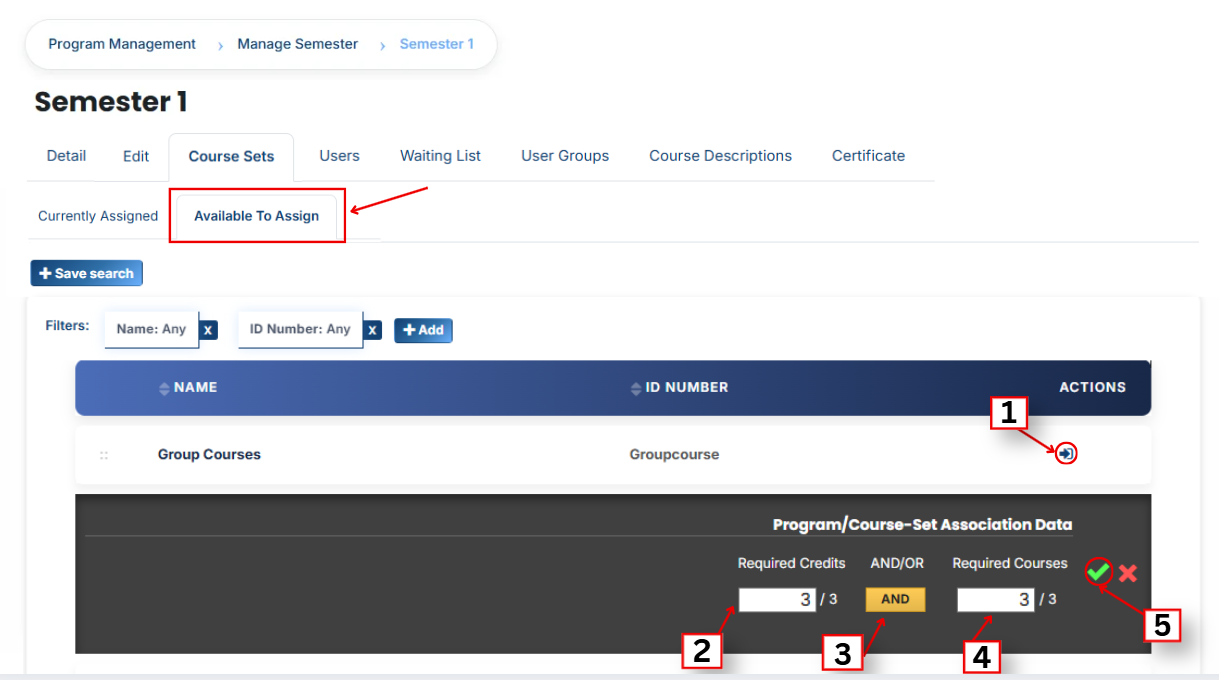Click the Save search button
The image size is (1219, 680).
(87, 274)
